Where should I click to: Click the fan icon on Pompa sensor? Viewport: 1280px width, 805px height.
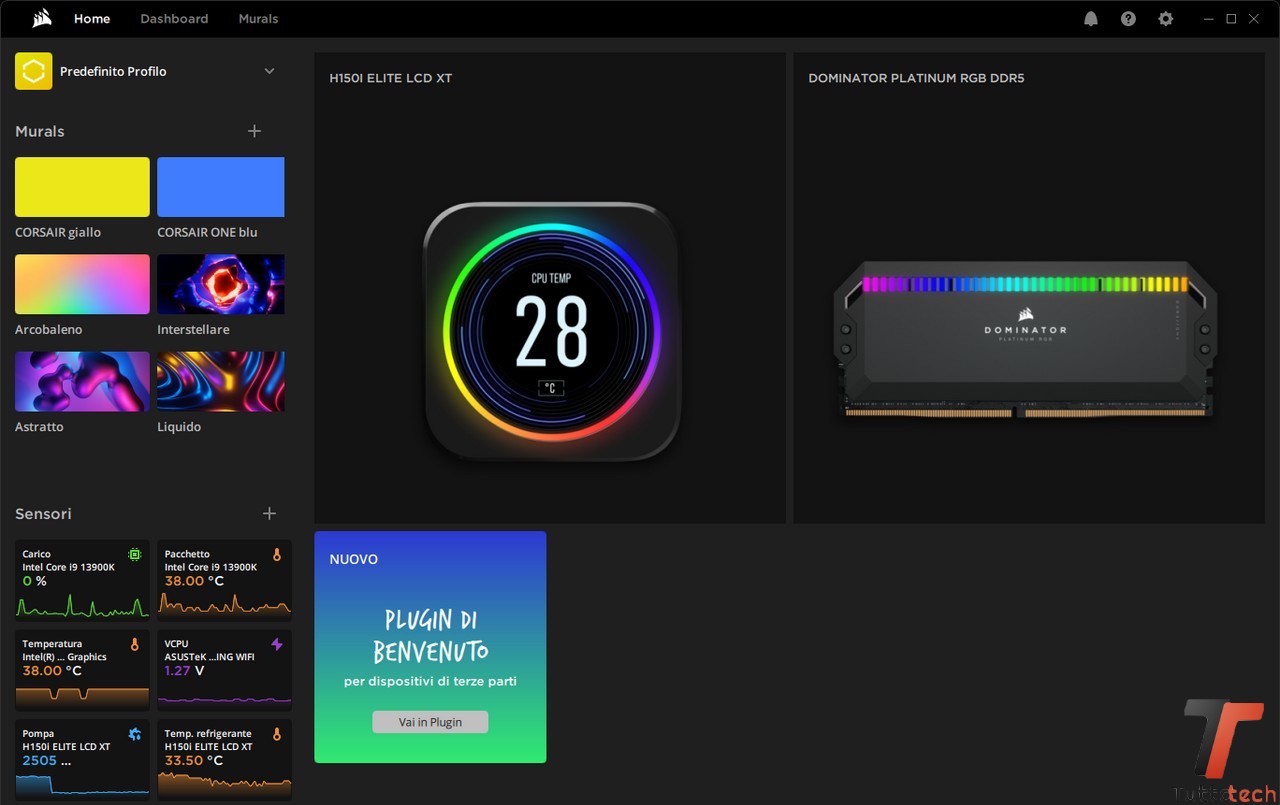pyautogui.click(x=135, y=734)
